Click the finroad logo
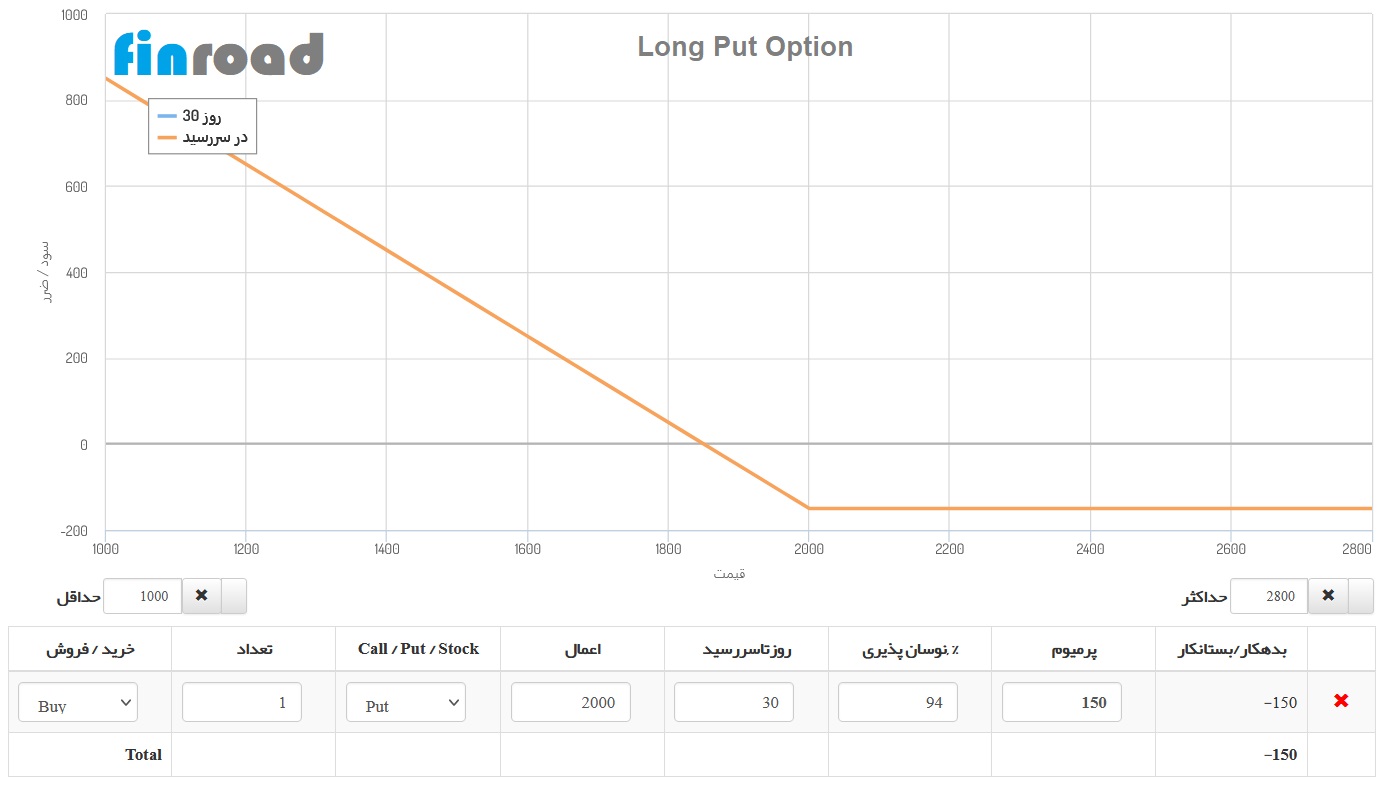The width and height of the screenshot is (1380, 790). pyautogui.click(x=218, y=53)
